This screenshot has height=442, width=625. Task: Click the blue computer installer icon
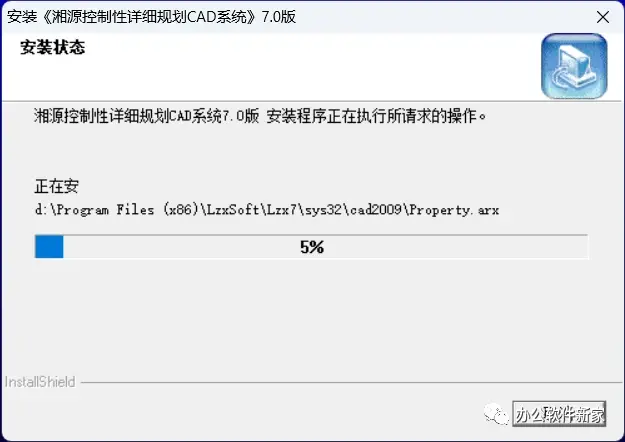[574, 66]
